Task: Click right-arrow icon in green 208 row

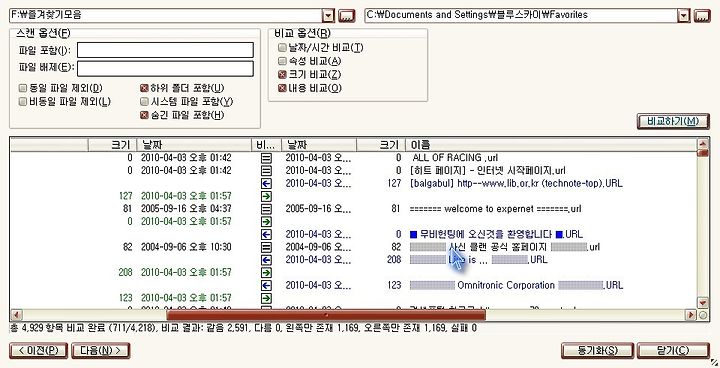Action: click(266, 272)
